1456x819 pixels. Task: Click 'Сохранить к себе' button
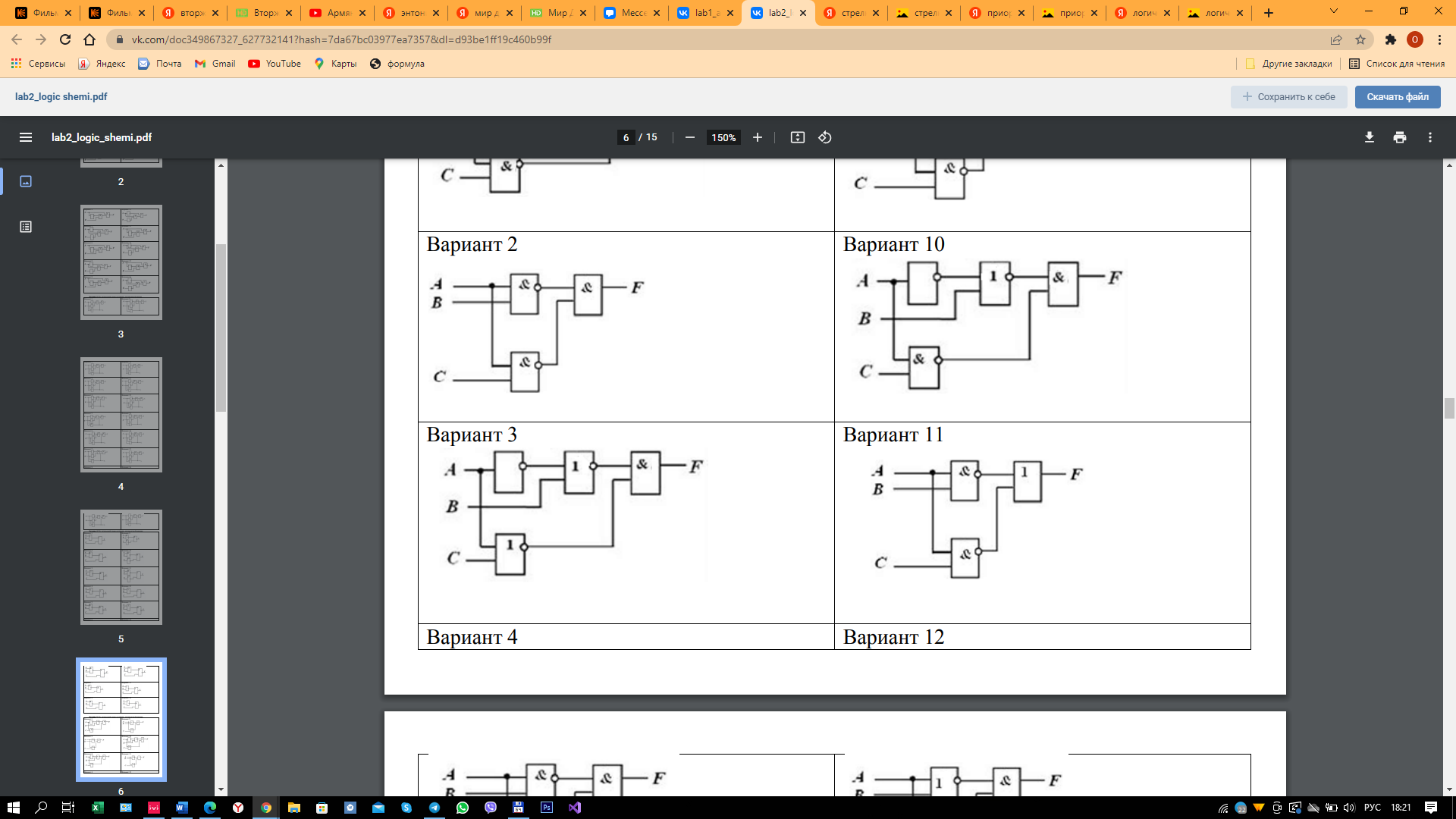pyautogui.click(x=1288, y=96)
